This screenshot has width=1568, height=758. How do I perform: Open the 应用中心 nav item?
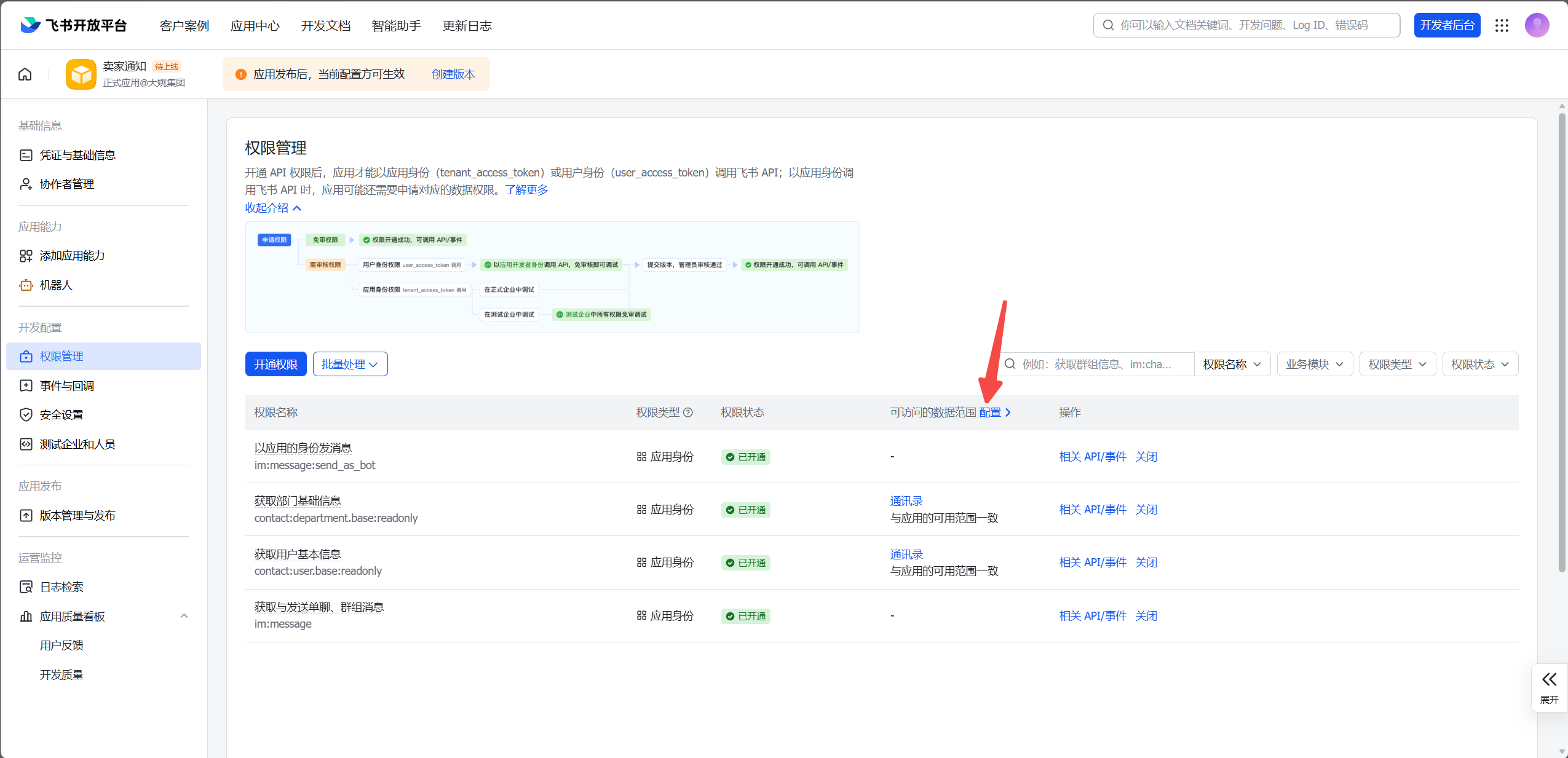pos(255,26)
